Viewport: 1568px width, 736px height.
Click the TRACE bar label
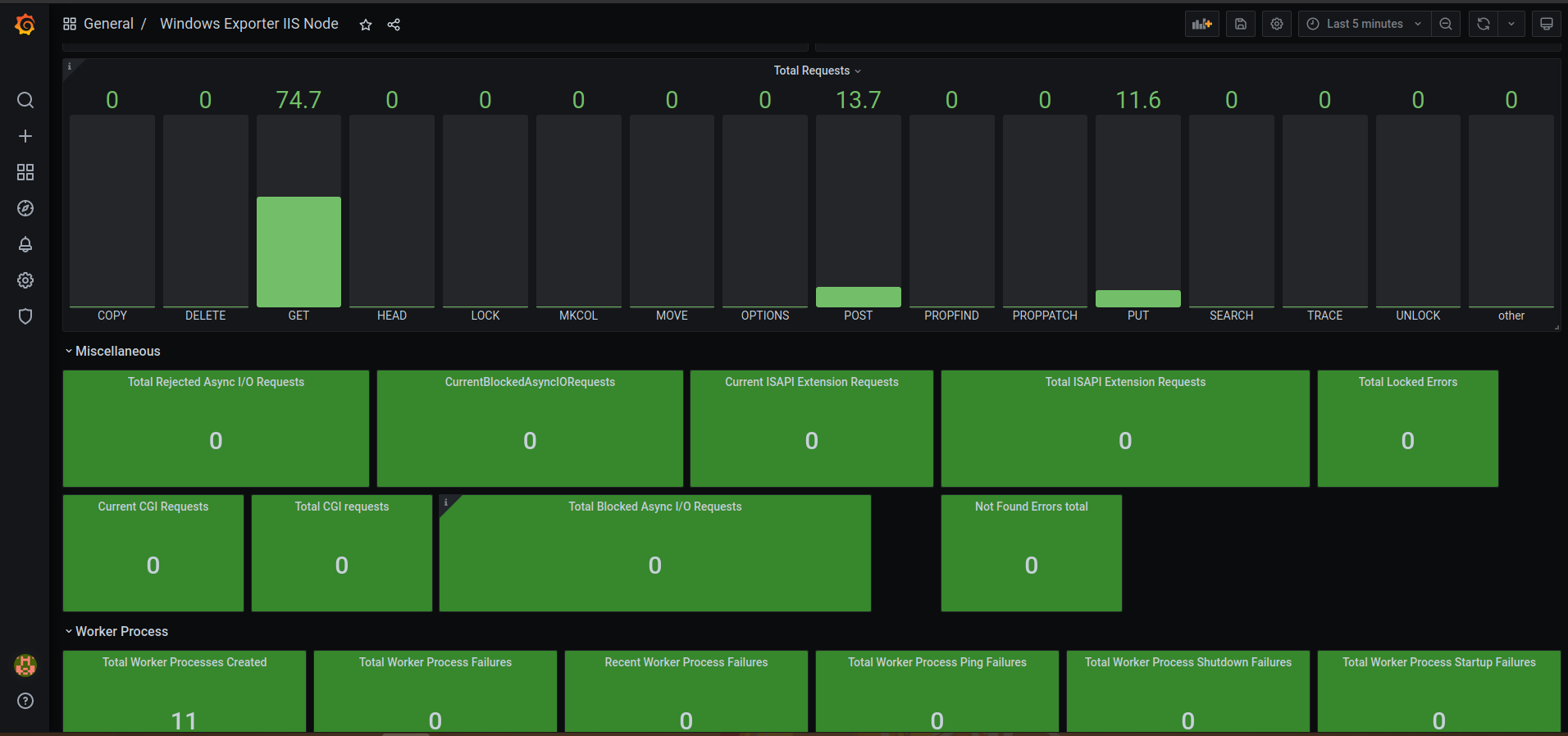pos(1324,316)
